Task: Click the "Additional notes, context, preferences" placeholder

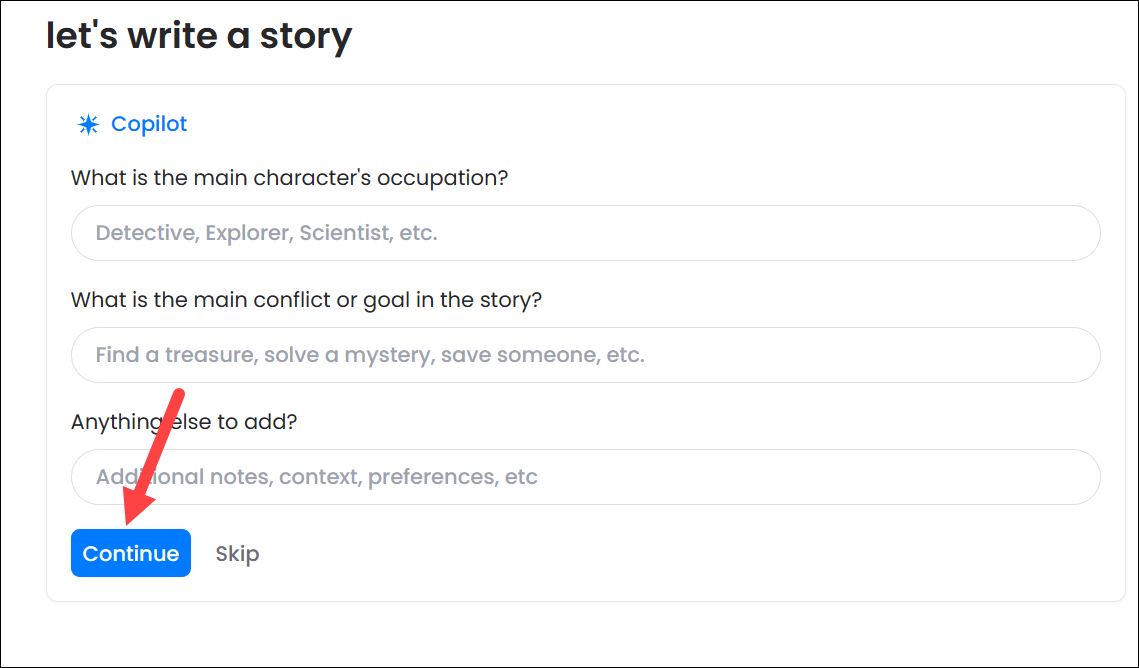Action: point(317,477)
